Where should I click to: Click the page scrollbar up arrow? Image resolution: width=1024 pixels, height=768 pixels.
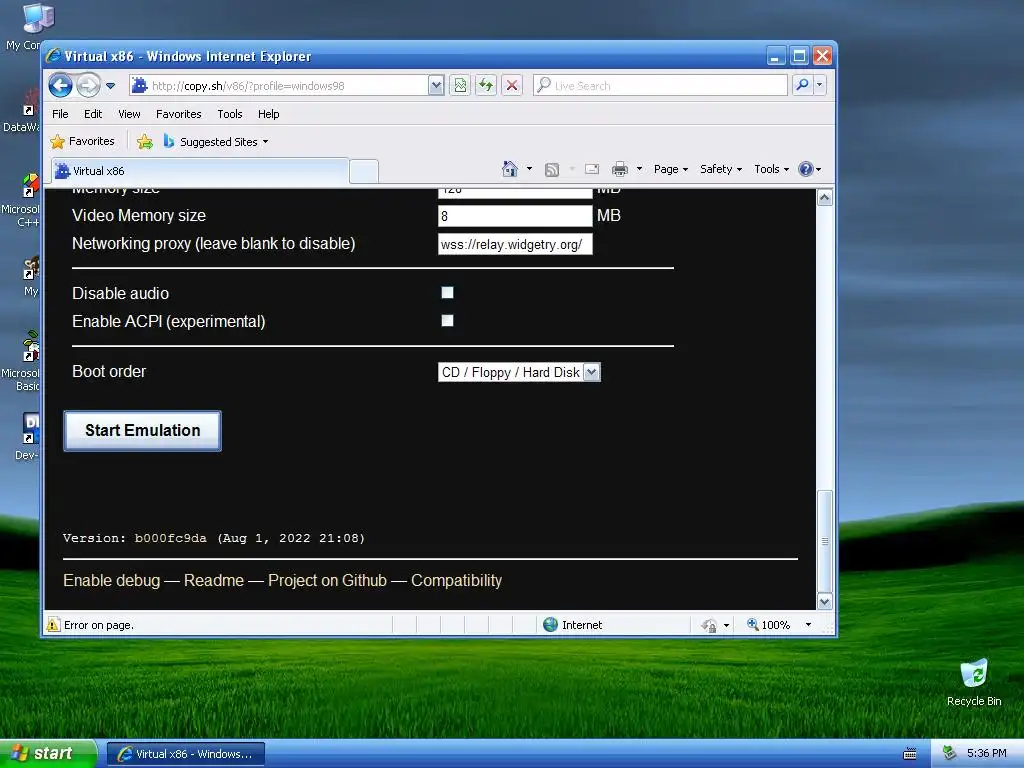825,197
